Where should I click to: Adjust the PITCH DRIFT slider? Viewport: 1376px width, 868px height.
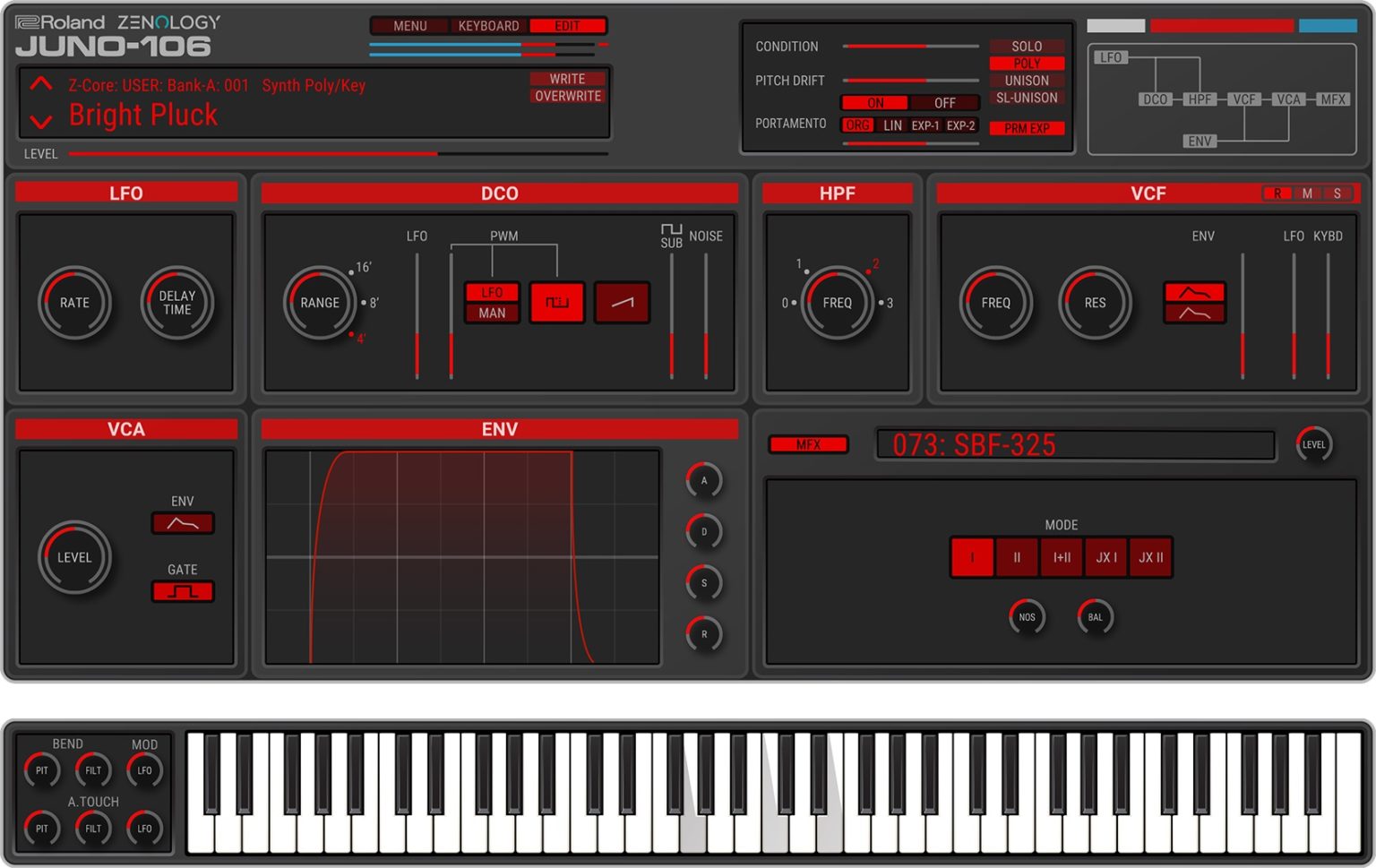pyautogui.click(x=910, y=81)
